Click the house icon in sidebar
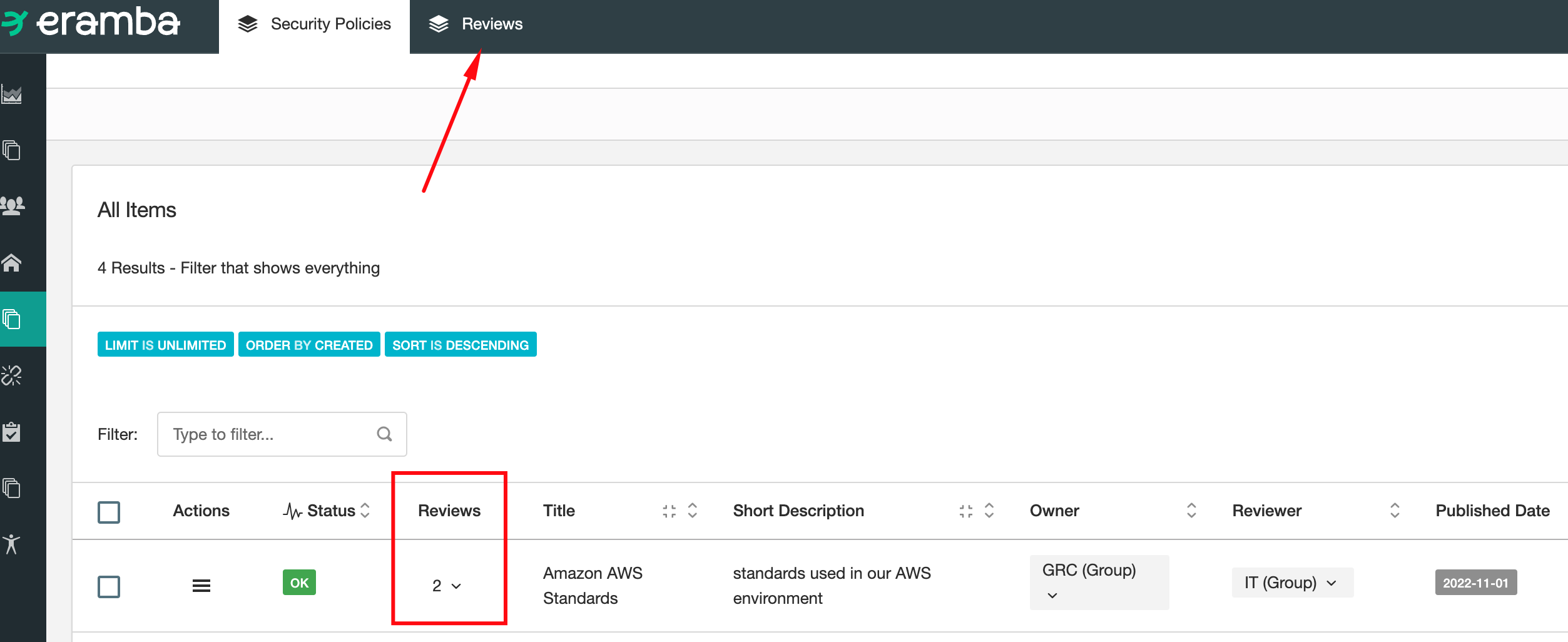 [12, 262]
